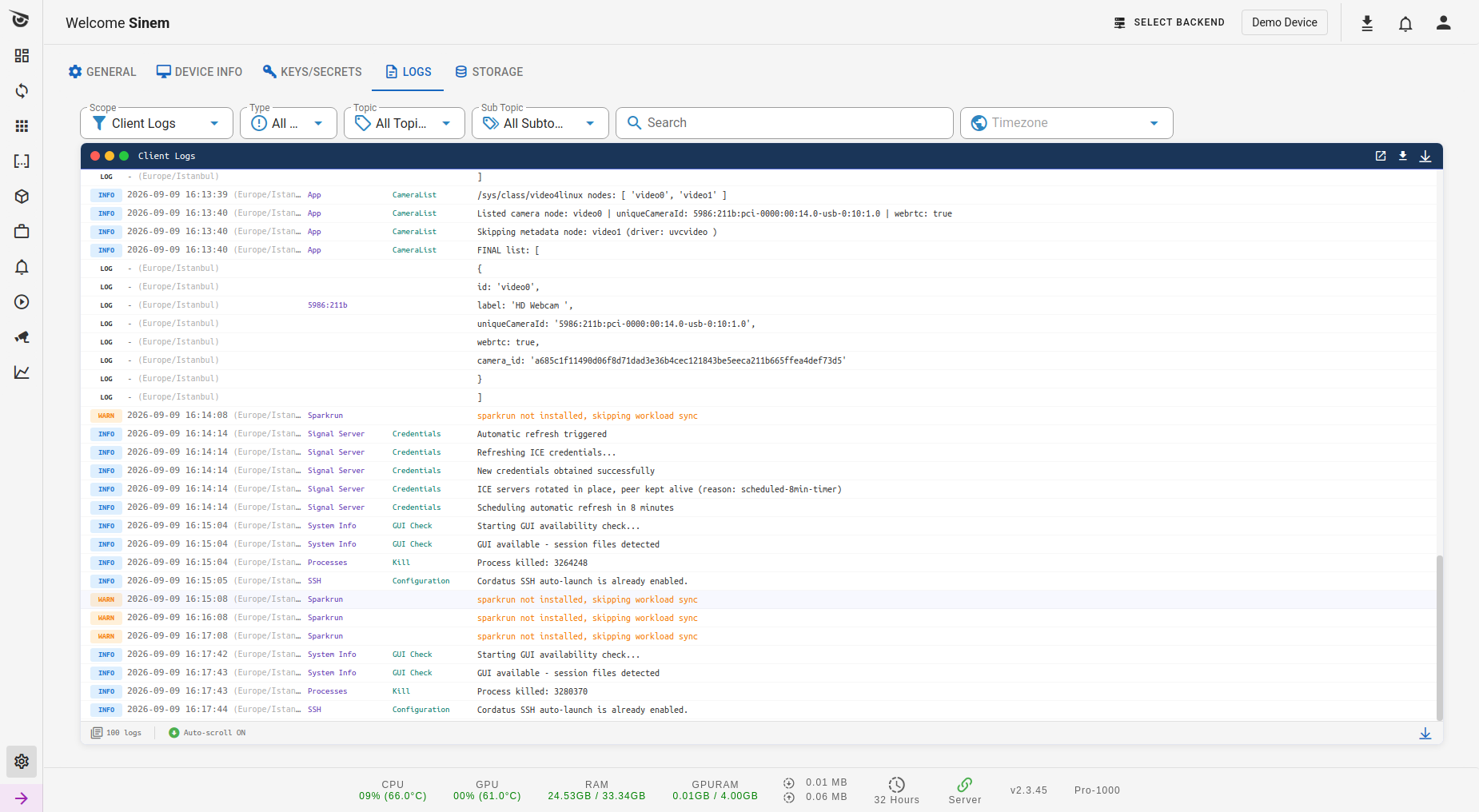Open the user account icon
This screenshot has width=1479, height=812.
click(x=1443, y=23)
